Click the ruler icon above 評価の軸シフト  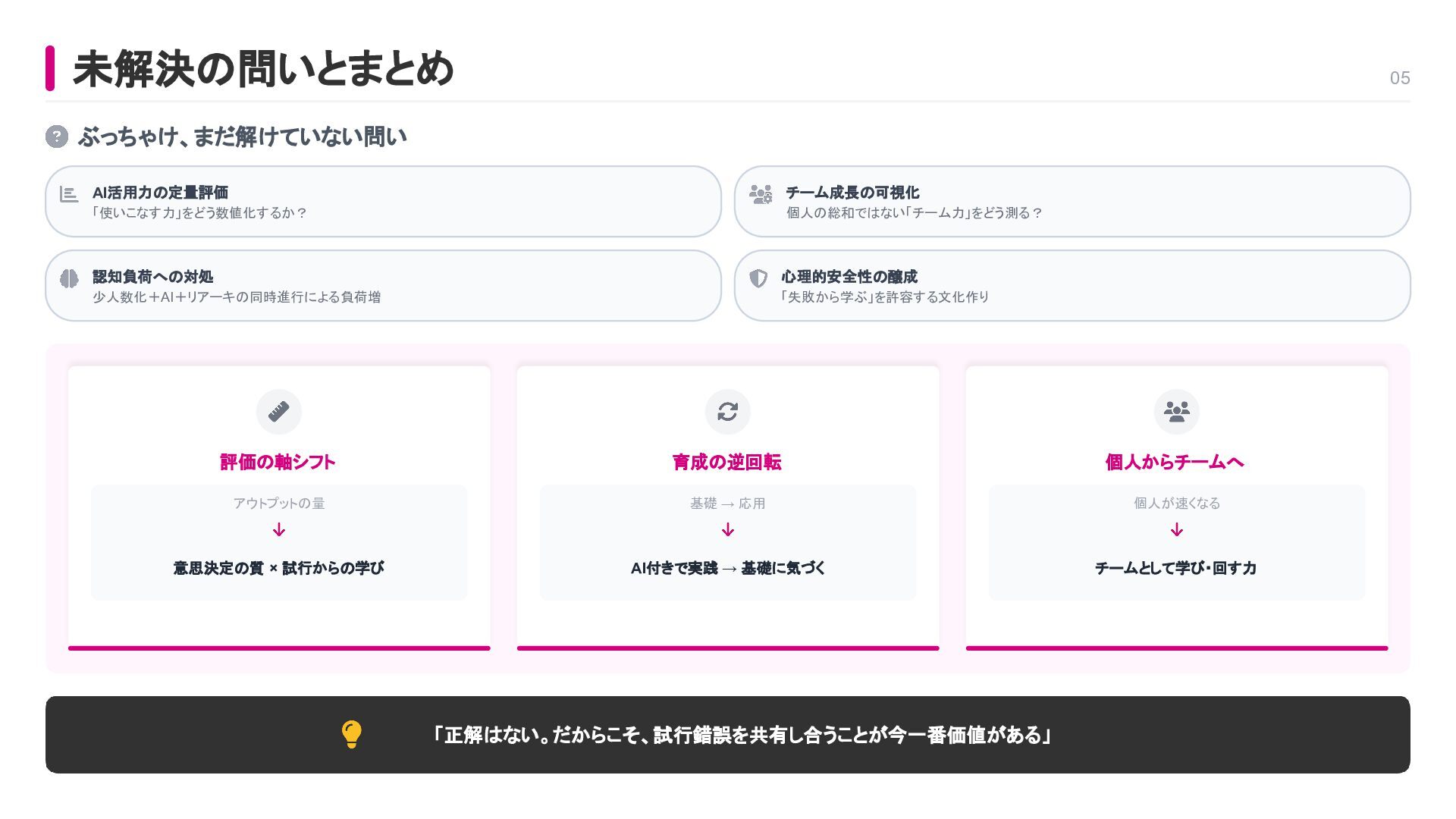pos(279,412)
